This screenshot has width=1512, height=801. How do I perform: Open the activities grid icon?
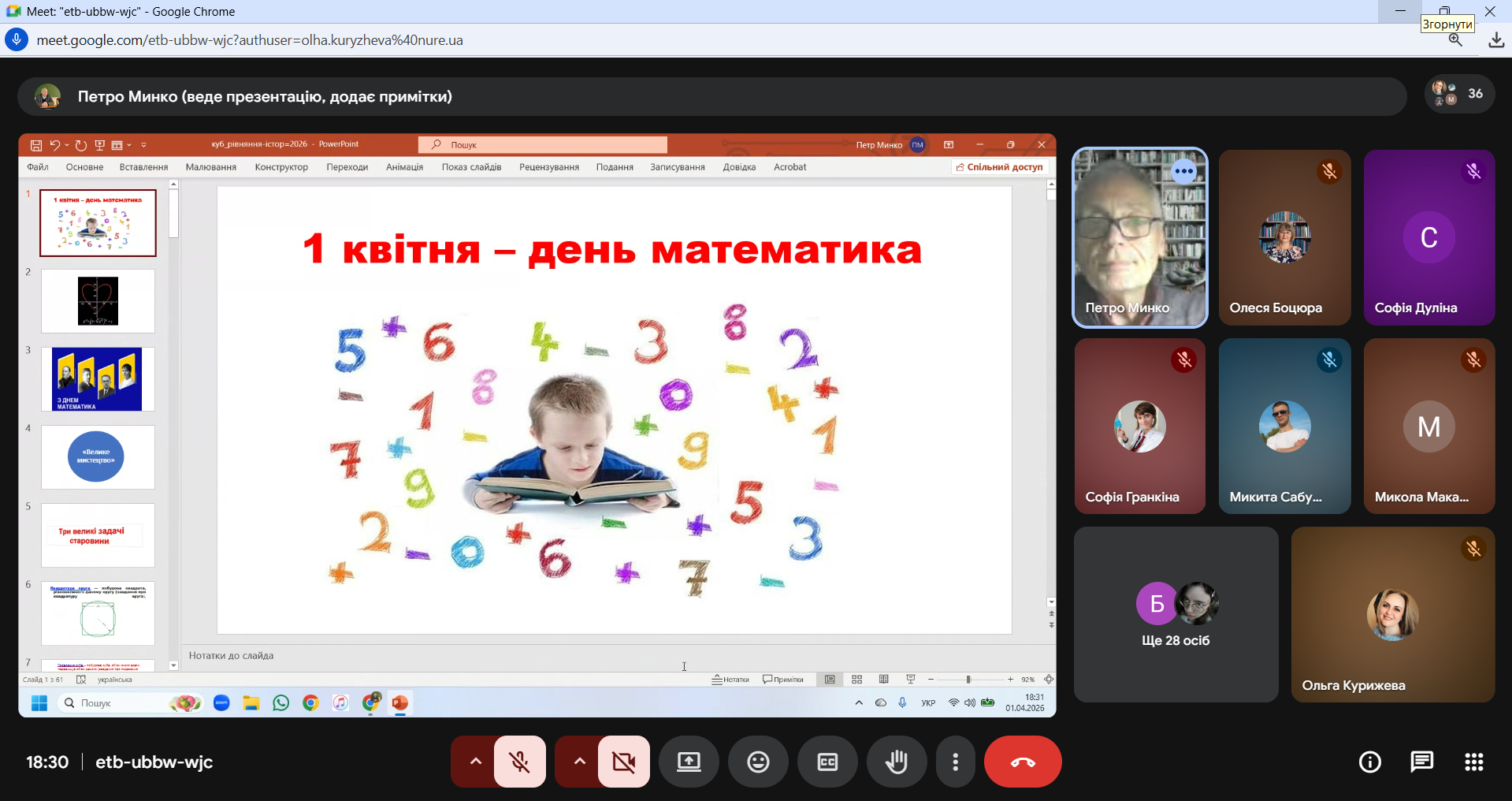(1473, 762)
